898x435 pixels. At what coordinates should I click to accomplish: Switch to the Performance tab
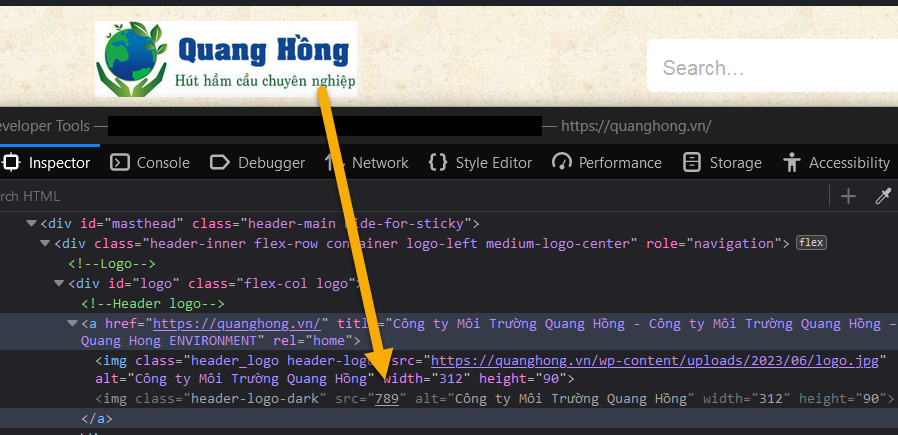(x=607, y=163)
